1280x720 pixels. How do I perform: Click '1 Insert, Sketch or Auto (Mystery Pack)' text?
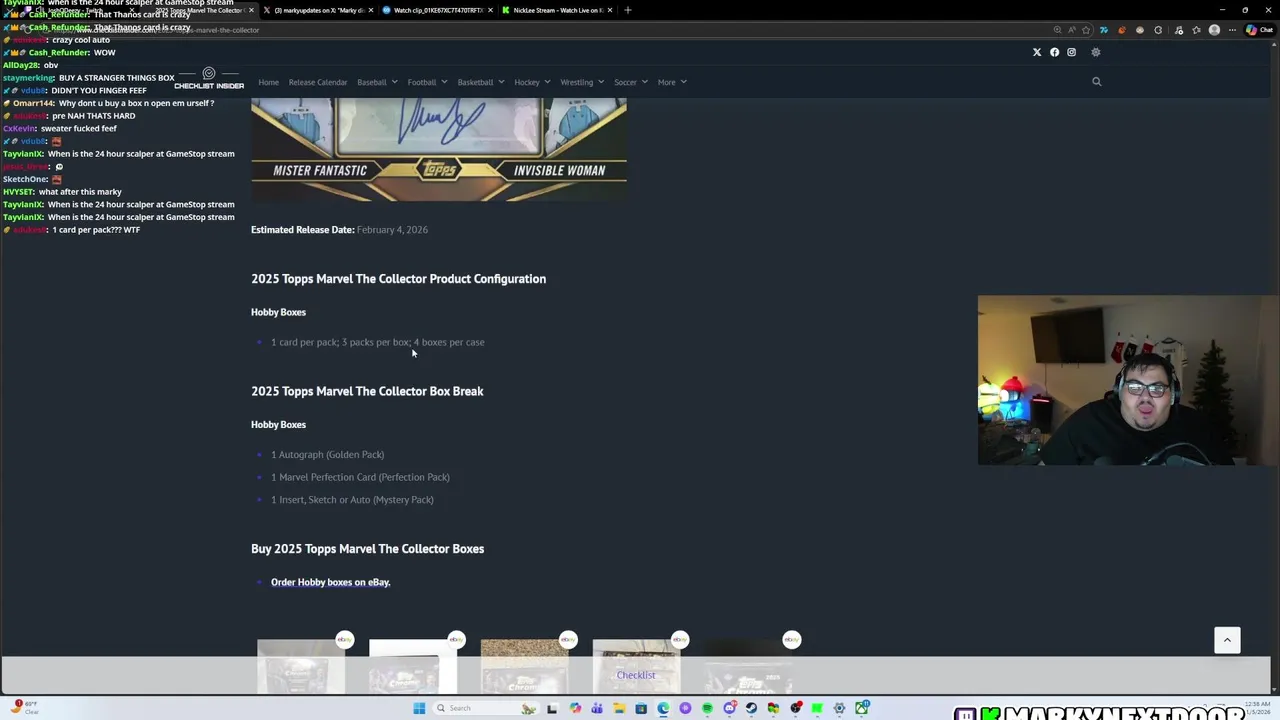click(x=352, y=500)
